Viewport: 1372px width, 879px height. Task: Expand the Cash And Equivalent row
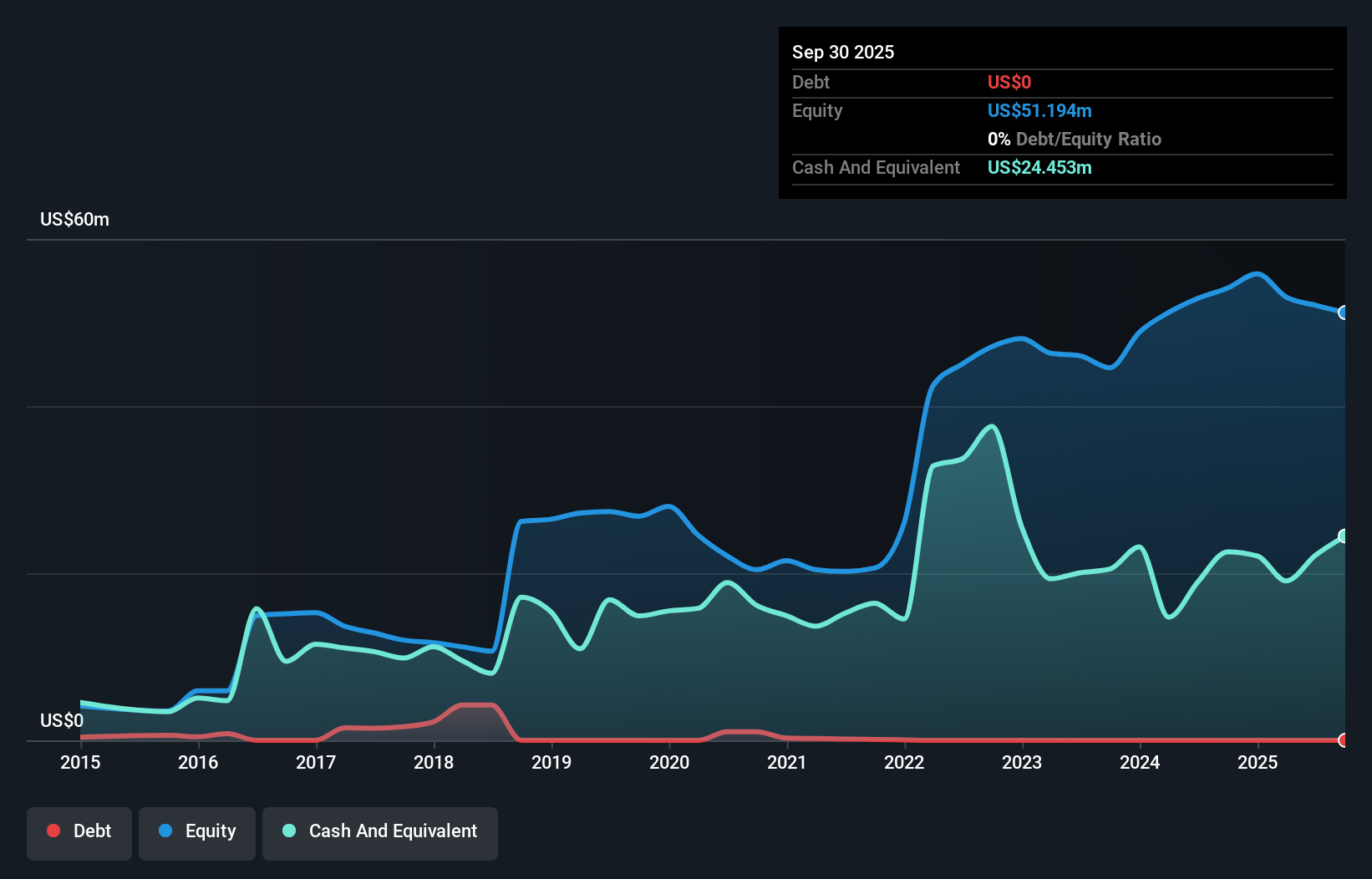(876, 167)
